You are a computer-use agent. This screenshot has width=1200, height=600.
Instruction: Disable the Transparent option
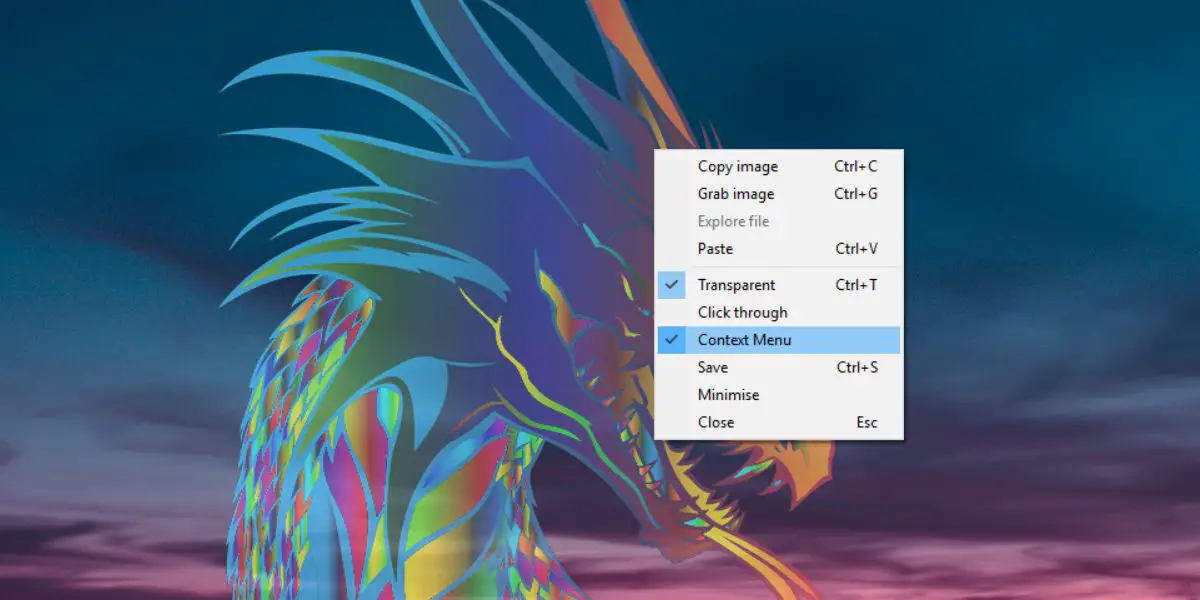tap(778, 285)
